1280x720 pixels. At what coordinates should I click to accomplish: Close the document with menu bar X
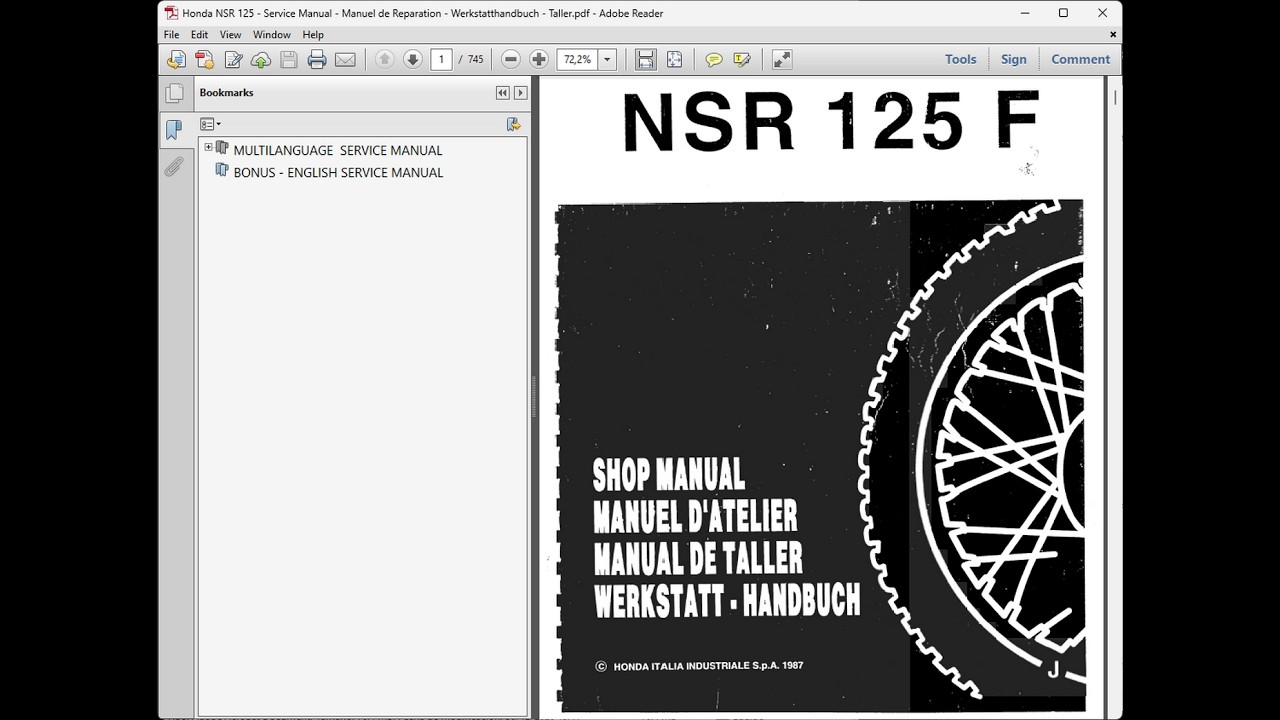pos(1113,35)
